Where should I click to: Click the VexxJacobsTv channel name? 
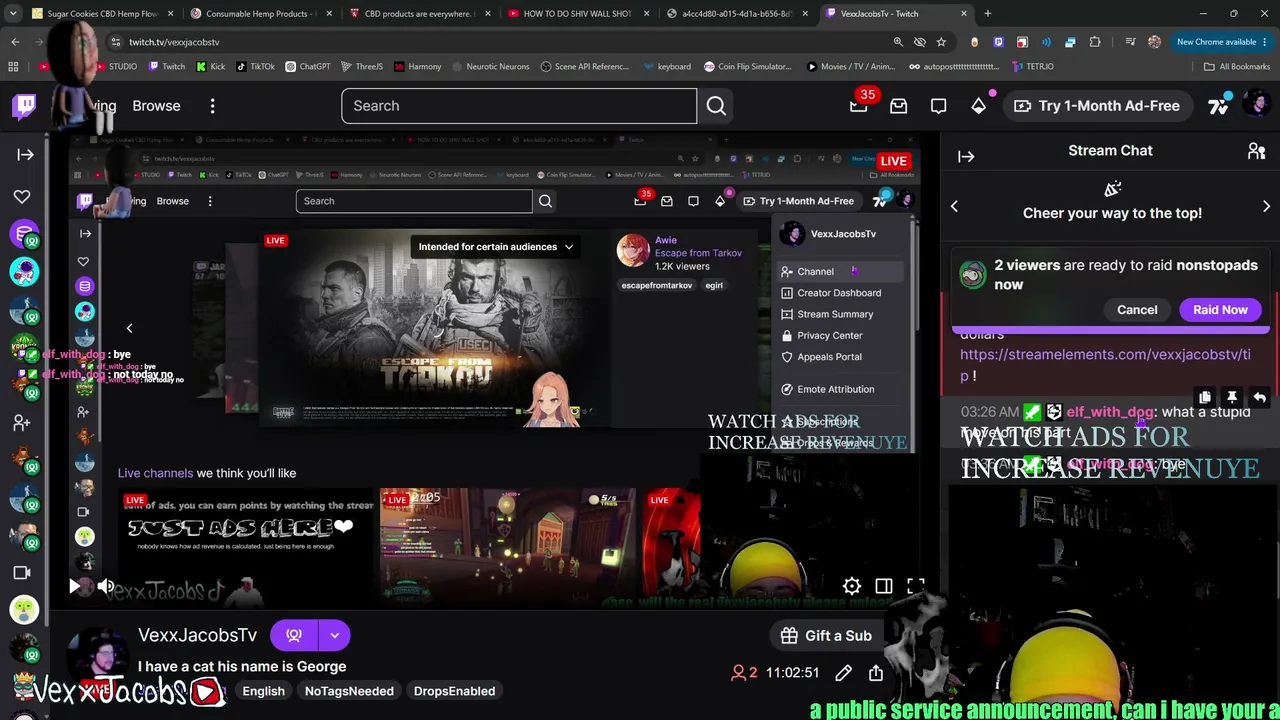pyautogui.click(x=197, y=635)
